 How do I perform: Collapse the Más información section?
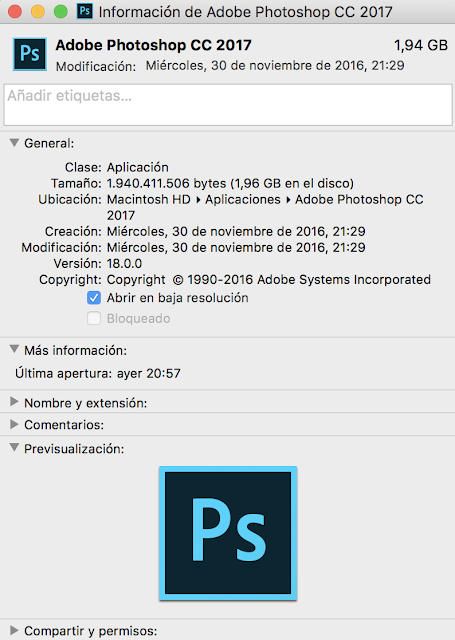14,350
